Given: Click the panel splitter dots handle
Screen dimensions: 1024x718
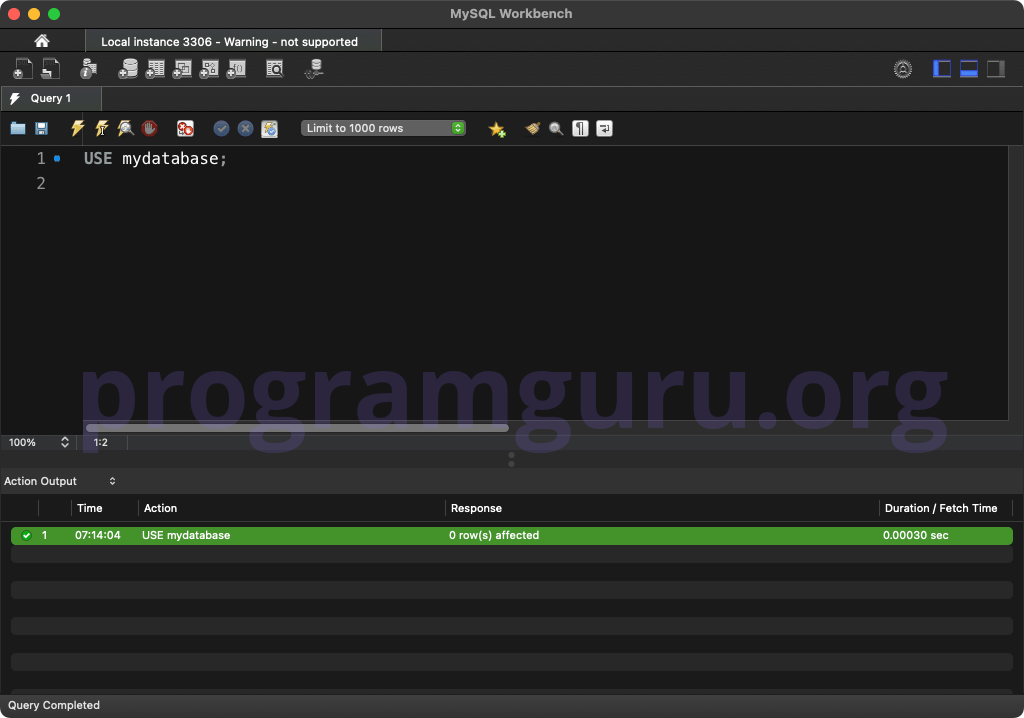Looking at the screenshot, I should point(511,459).
